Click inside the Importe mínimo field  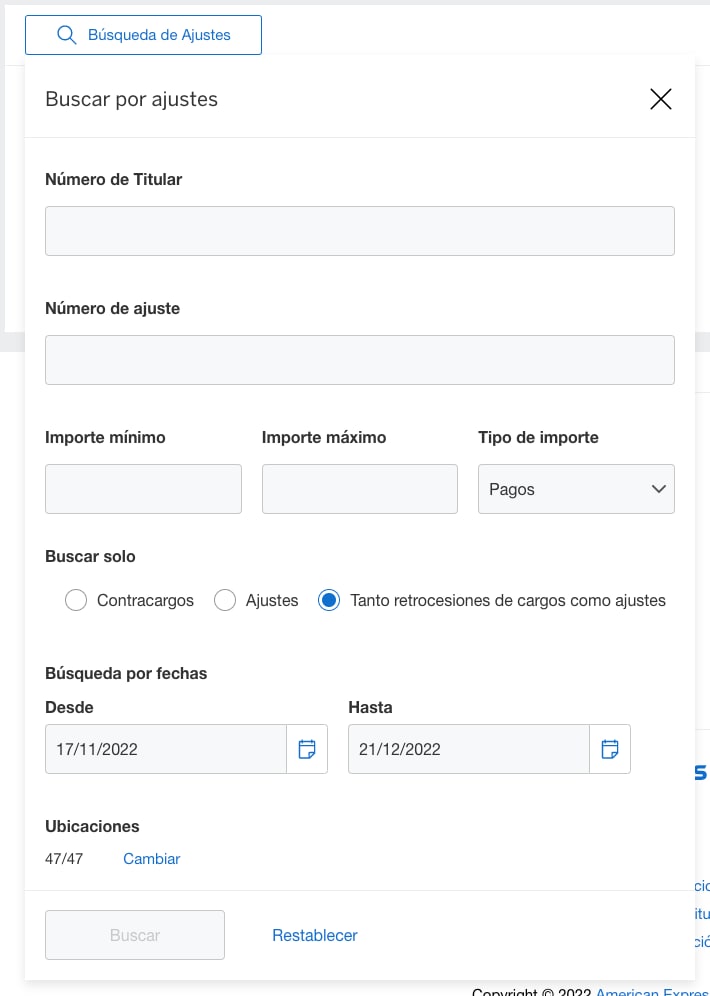[143, 489]
